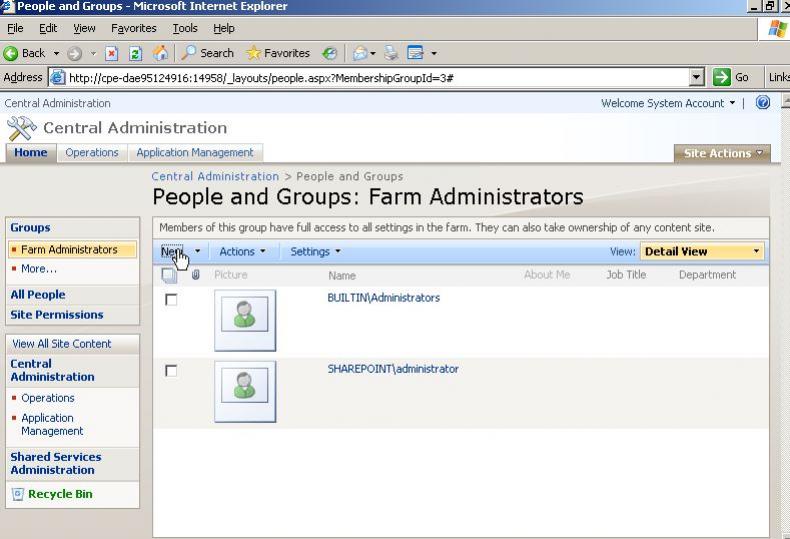Screen dimensions: 790x539
Task: Click the Back arrow icon
Action: pyautogui.click(x=11, y=53)
